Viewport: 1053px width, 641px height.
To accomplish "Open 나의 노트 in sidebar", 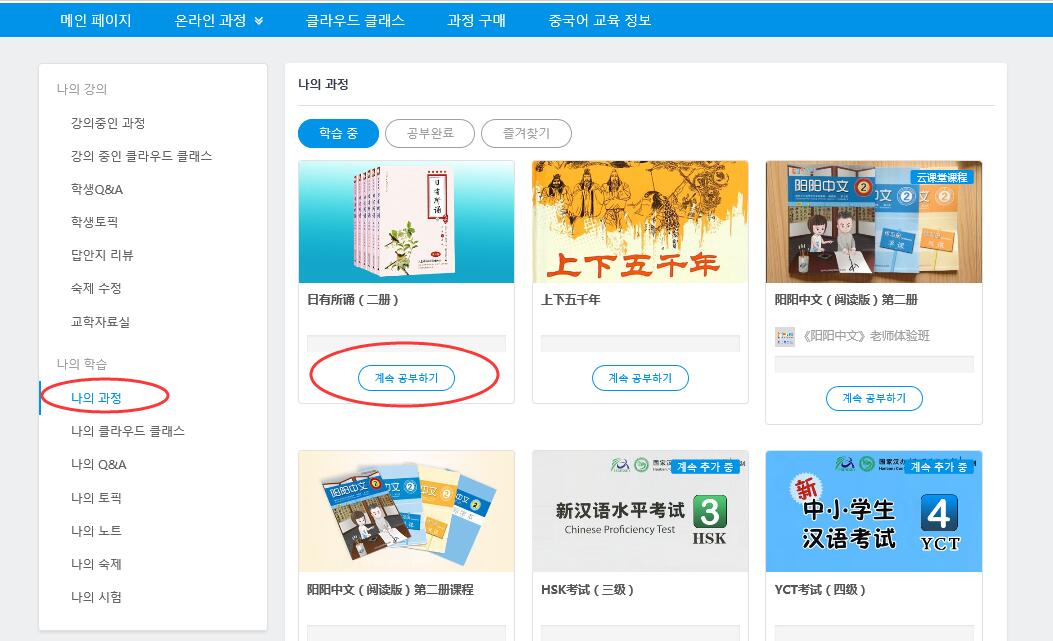I will coord(96,531).
